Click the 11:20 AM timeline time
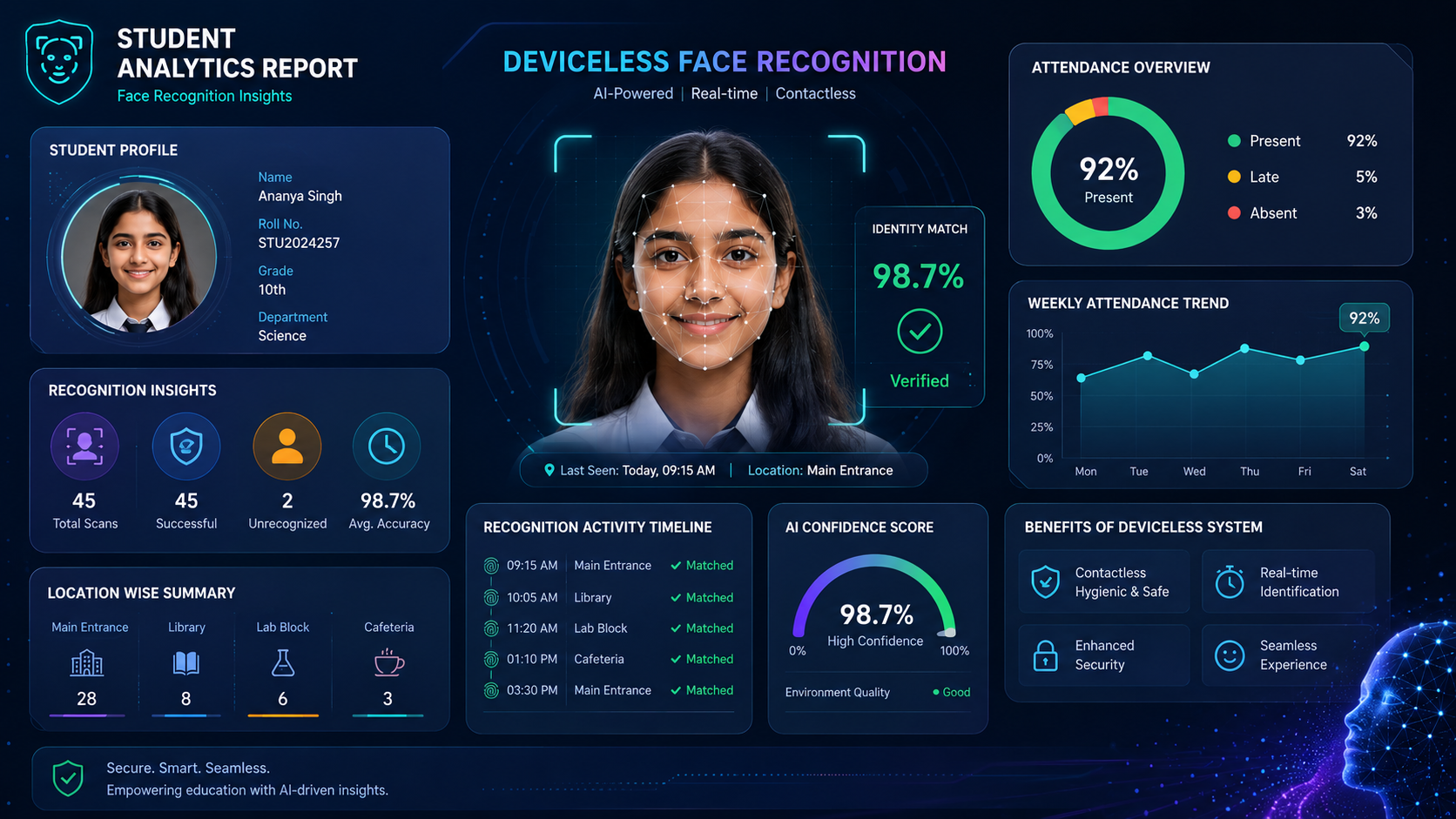 pos(532,628)
